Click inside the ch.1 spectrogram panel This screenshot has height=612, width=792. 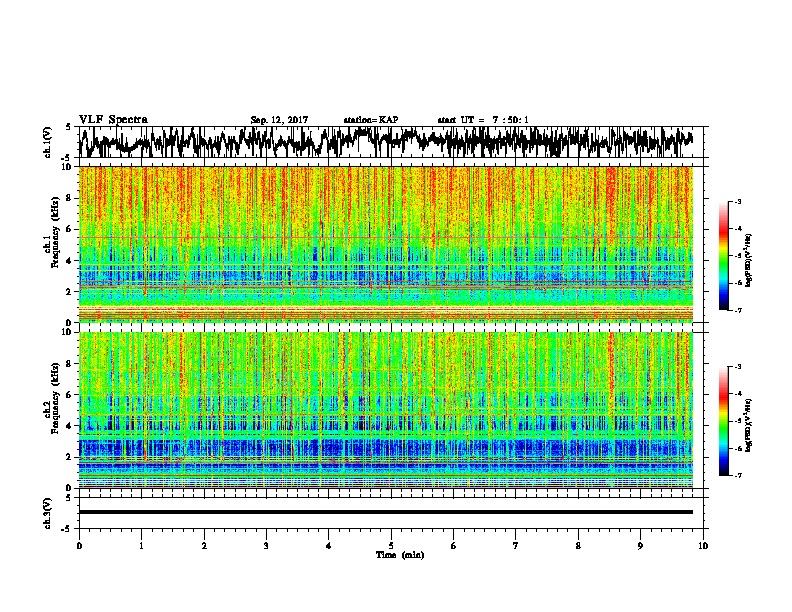tap(386, 244)
